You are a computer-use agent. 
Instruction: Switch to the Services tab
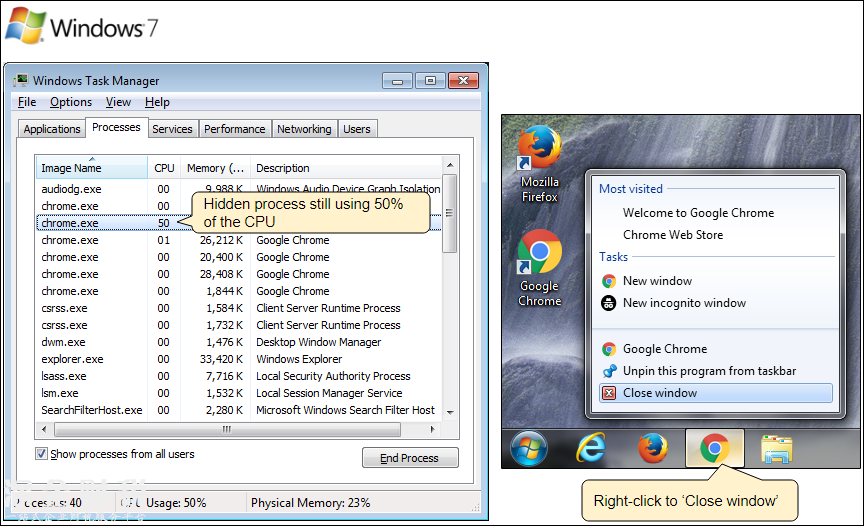click(172, 129)
